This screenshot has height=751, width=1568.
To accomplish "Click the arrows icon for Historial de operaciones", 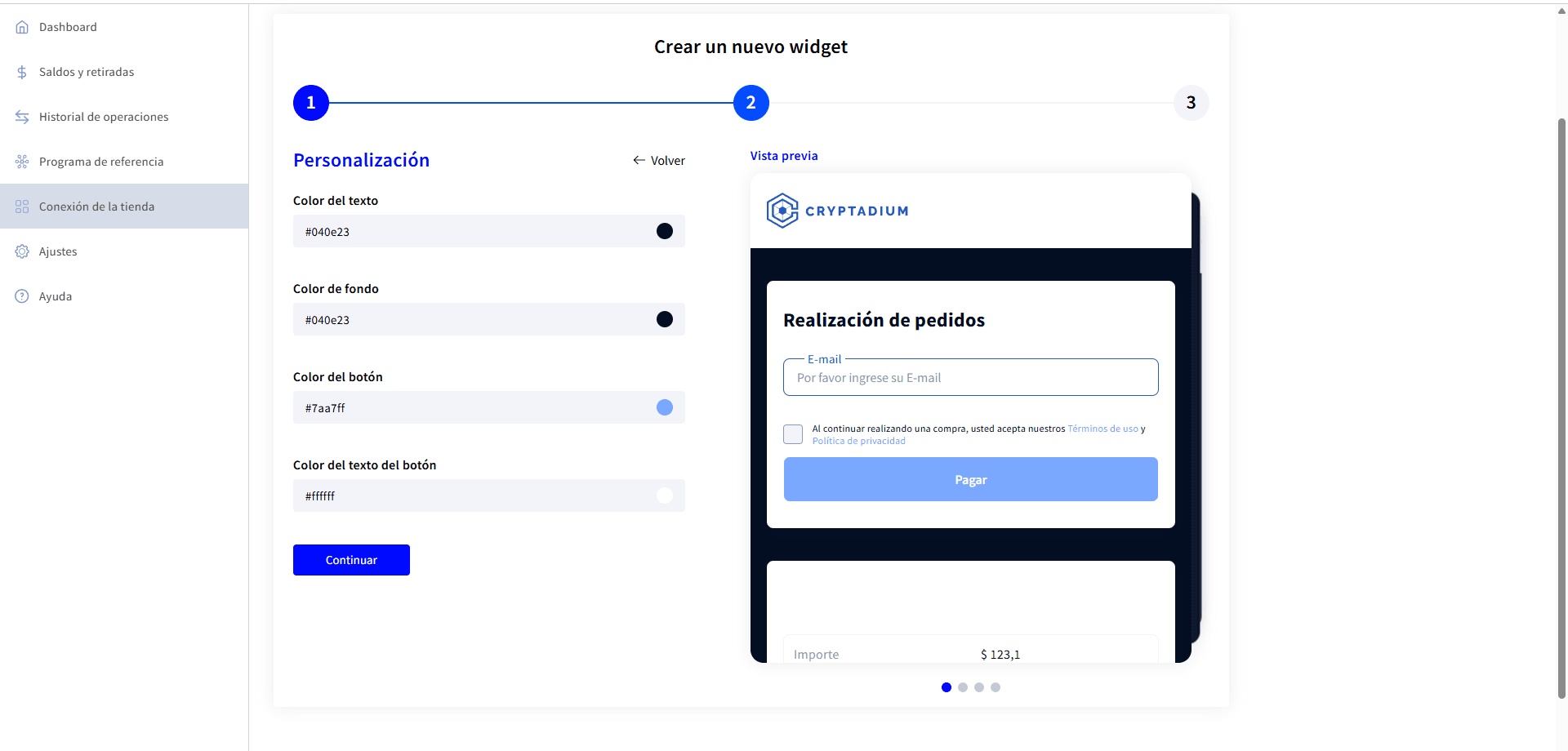I will (x=22, y=117).
